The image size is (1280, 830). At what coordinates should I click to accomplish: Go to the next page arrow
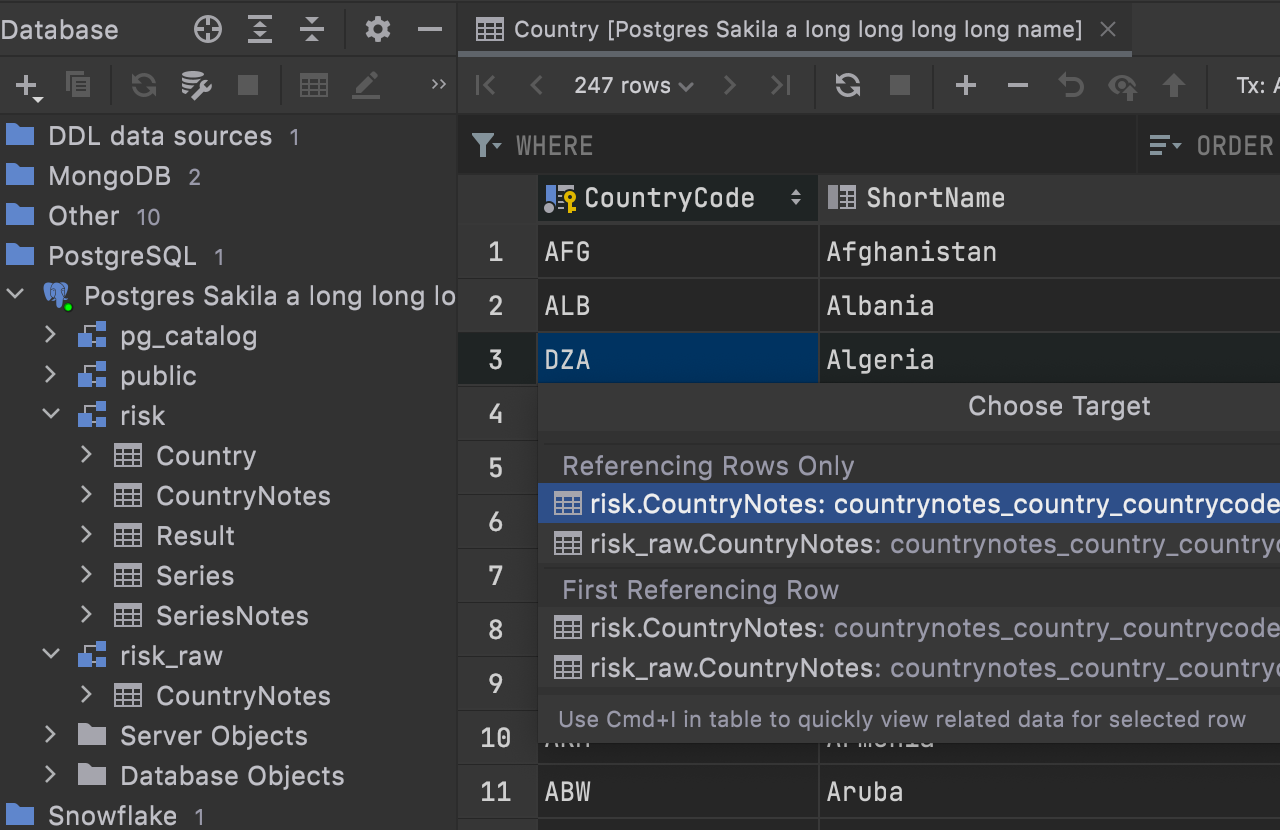click(x=730, y=86)
